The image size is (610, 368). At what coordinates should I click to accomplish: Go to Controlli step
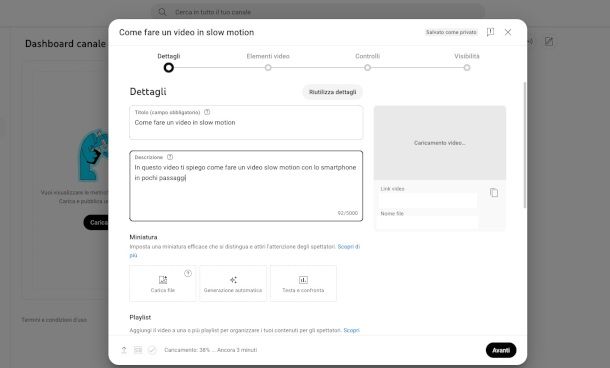pos(367,62)
